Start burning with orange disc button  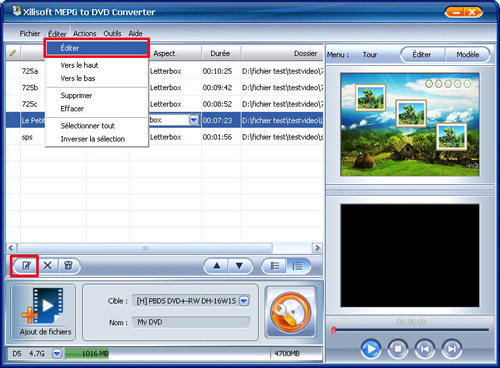(291, 312)
